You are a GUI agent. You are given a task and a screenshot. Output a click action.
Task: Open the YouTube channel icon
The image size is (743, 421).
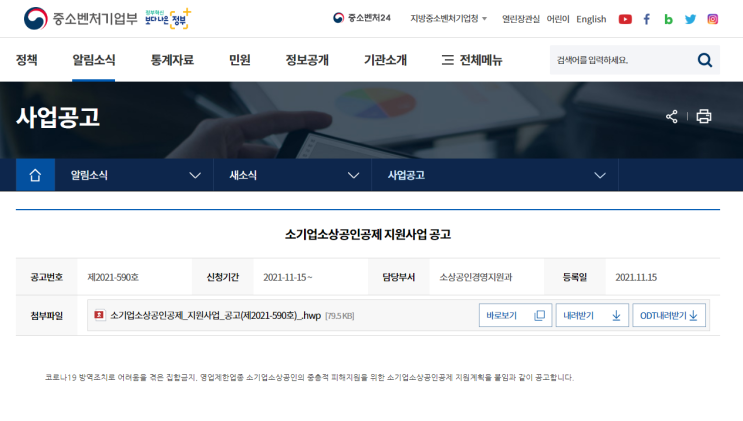coord(625,19)
